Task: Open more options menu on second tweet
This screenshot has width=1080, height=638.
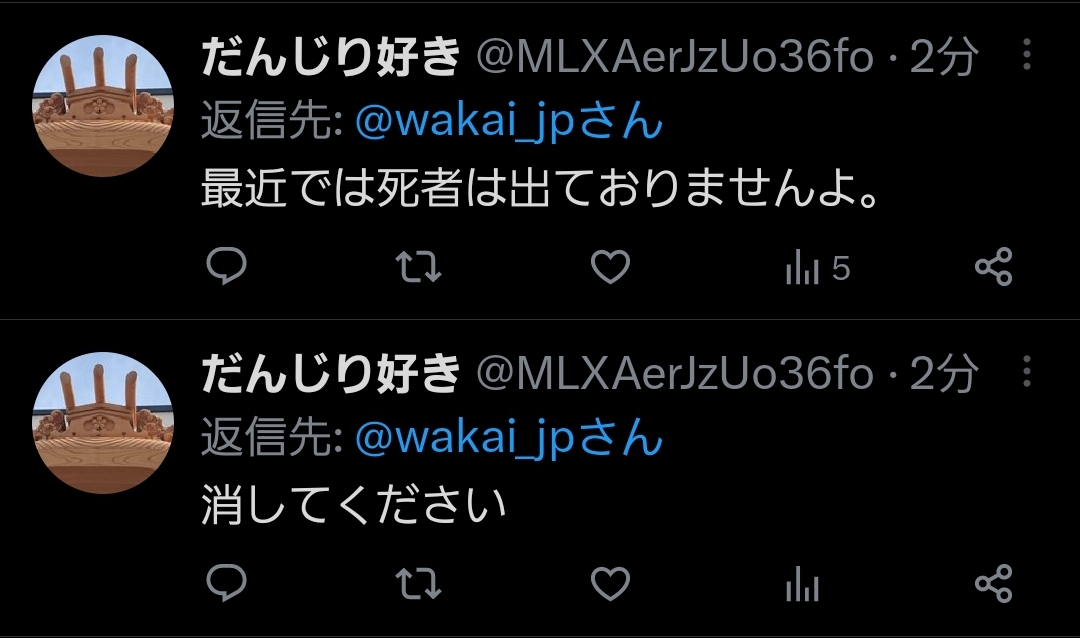Action: (1026, 372)
